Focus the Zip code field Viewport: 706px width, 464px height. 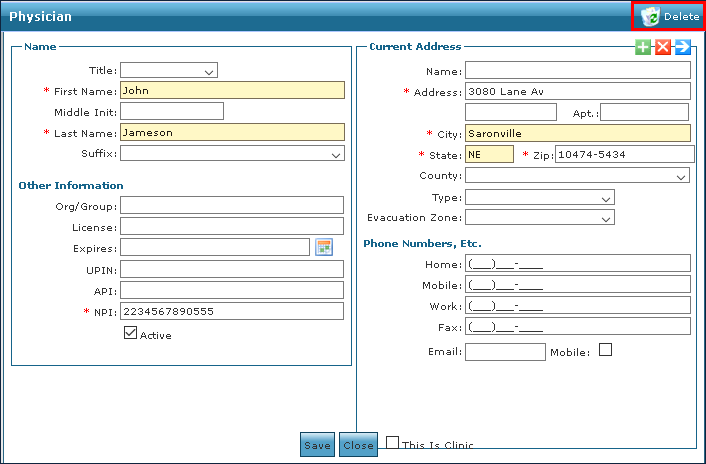[624, 154]
